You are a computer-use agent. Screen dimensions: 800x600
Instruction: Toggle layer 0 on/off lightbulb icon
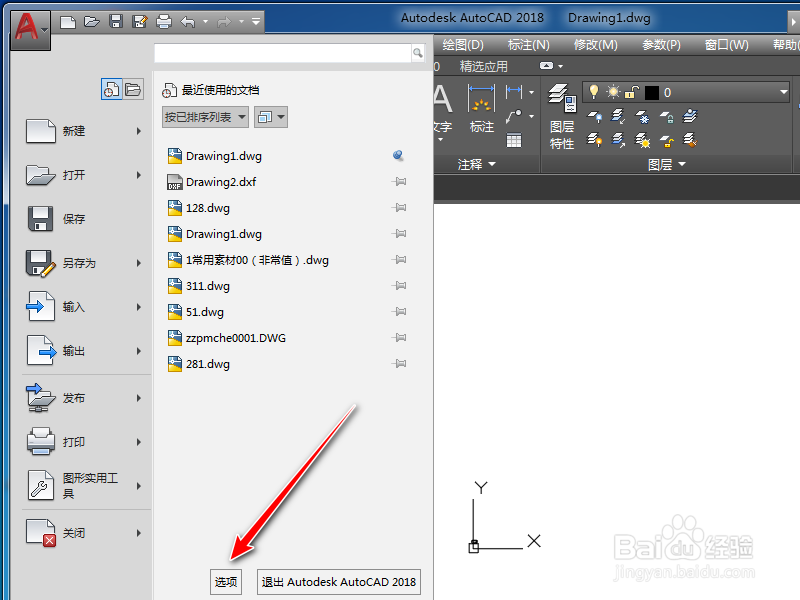(593, 92)
